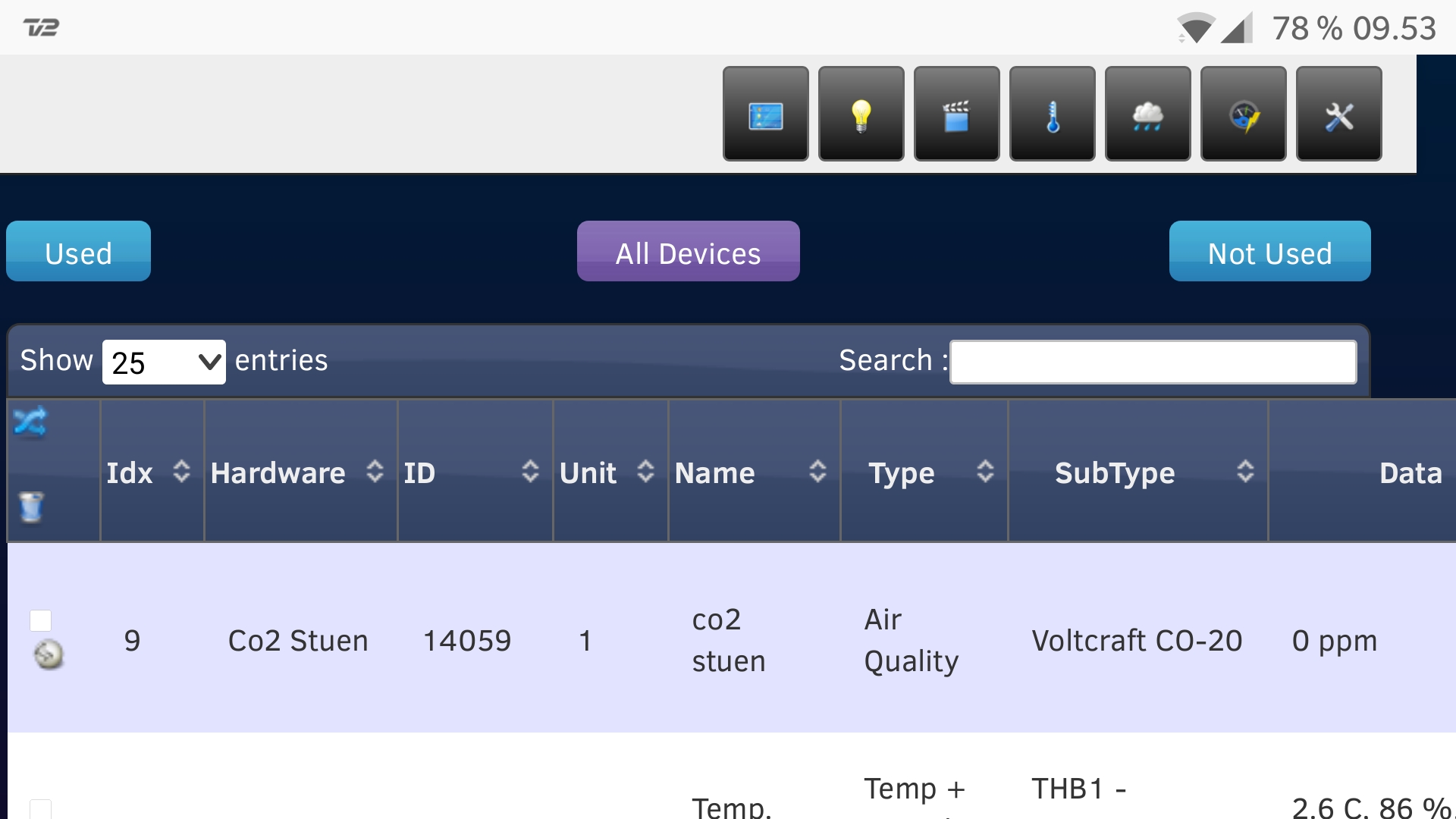1456x819 pixels.
Task: Click the Name column sort arrow
Action: point(821,470)
